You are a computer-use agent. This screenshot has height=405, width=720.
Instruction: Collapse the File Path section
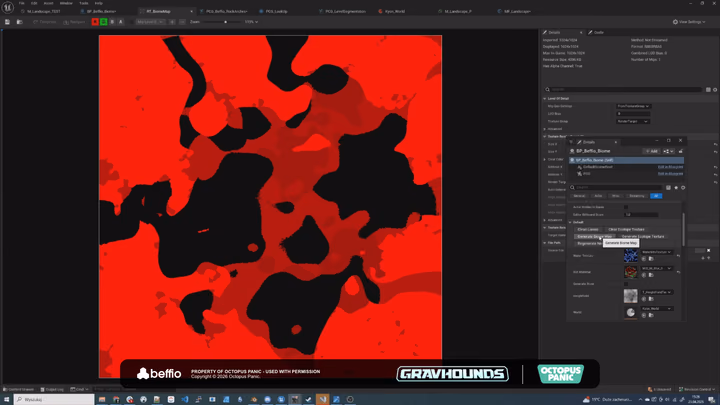[545, 243]
